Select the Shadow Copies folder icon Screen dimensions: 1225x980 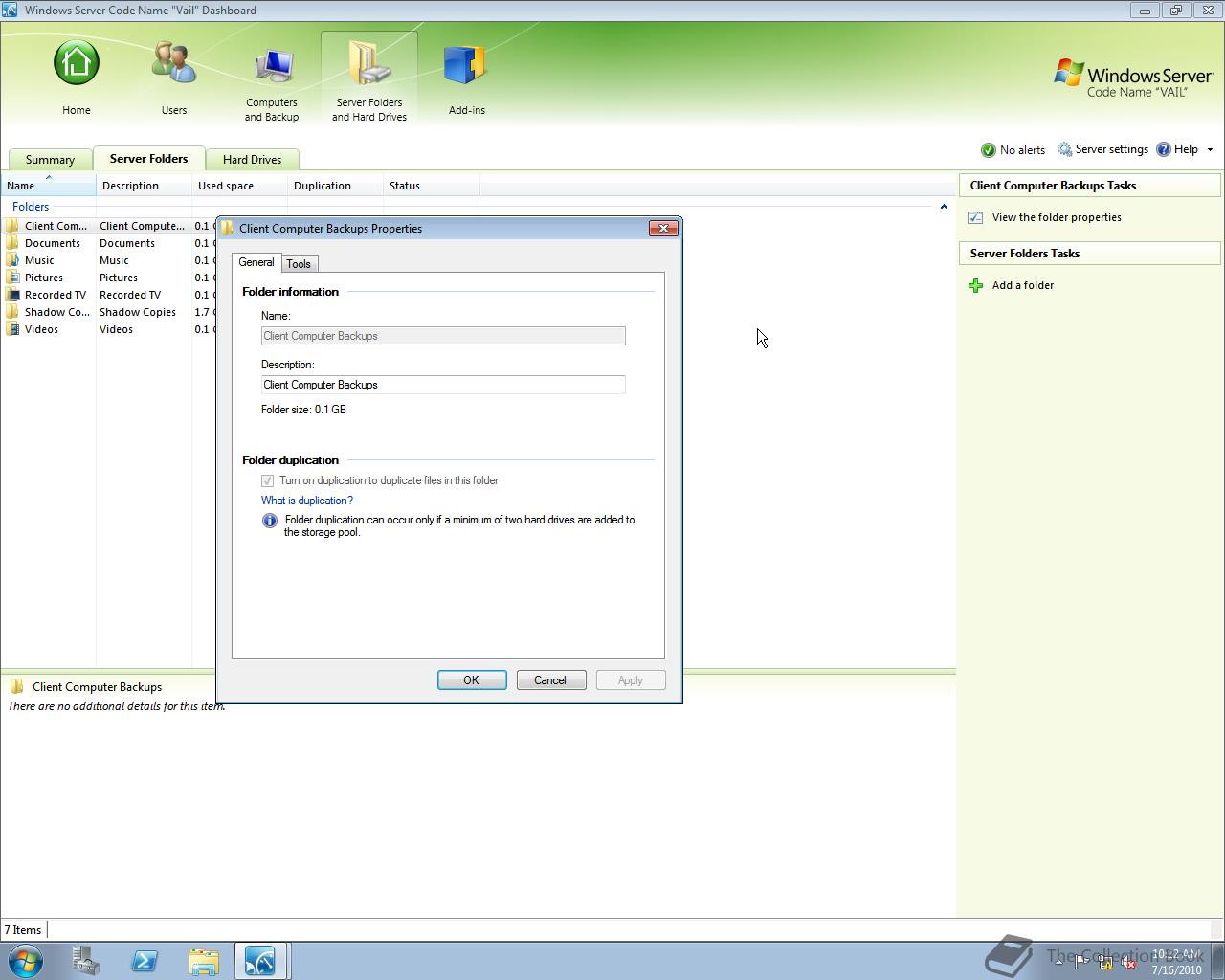click(x=12, y=312)
